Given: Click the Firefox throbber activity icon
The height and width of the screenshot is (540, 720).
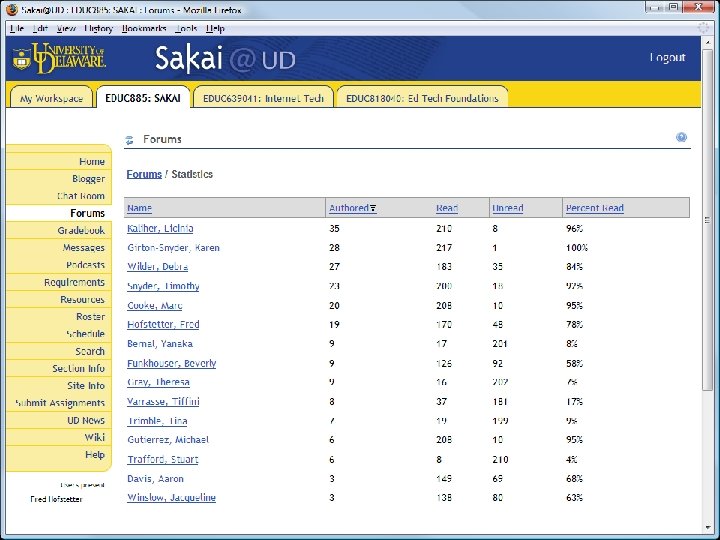Looking at the screenshot, I should [x=703, y=28].
